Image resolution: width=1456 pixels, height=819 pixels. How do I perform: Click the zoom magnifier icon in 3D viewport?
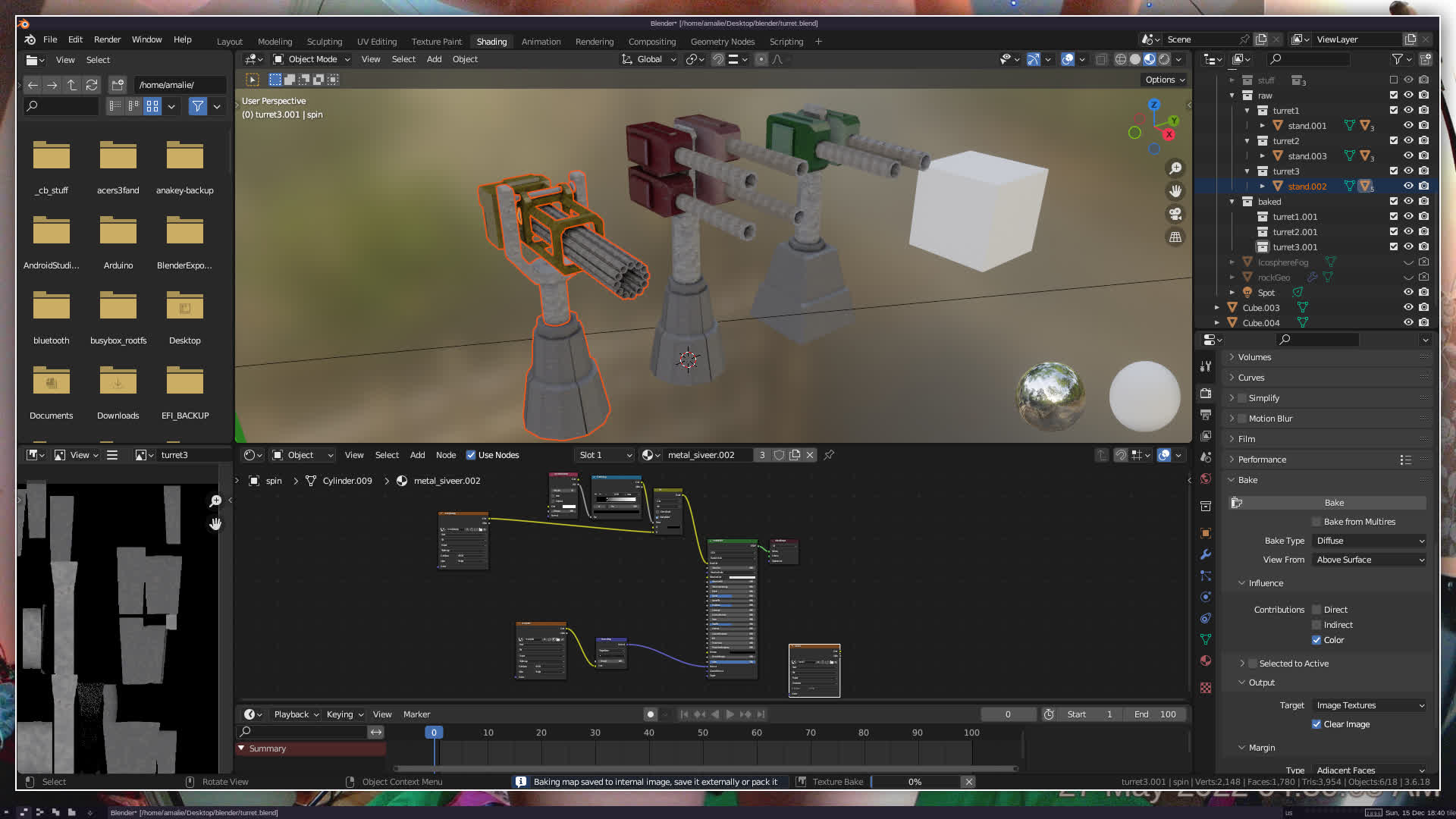[x=1175, y=168]
